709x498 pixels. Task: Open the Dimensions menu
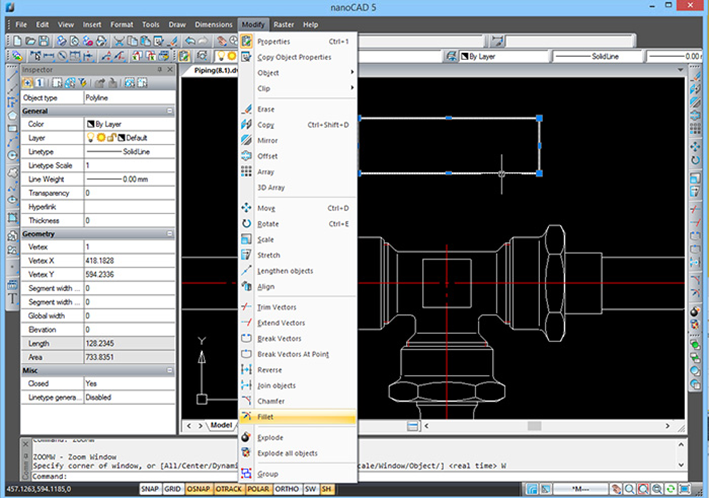212,23
